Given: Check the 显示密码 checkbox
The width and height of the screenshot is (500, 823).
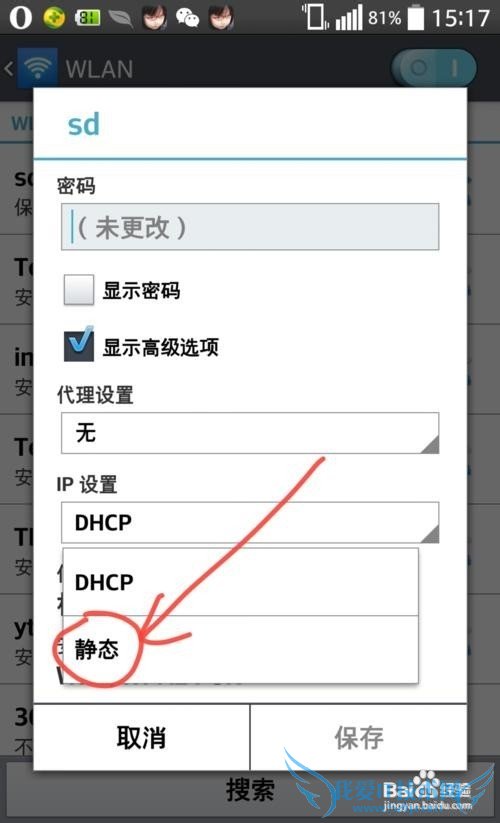Looking at the screenshot, I should [79, 290].
